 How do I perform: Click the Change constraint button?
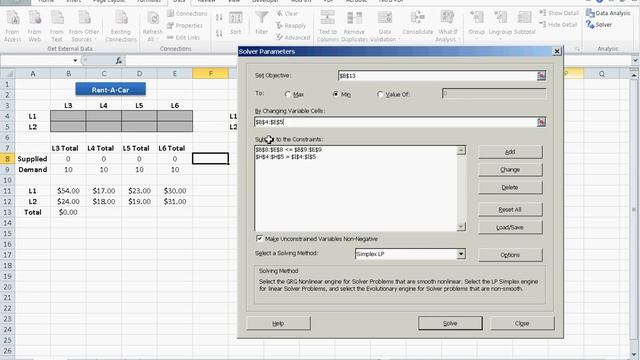tap(510, 169)
